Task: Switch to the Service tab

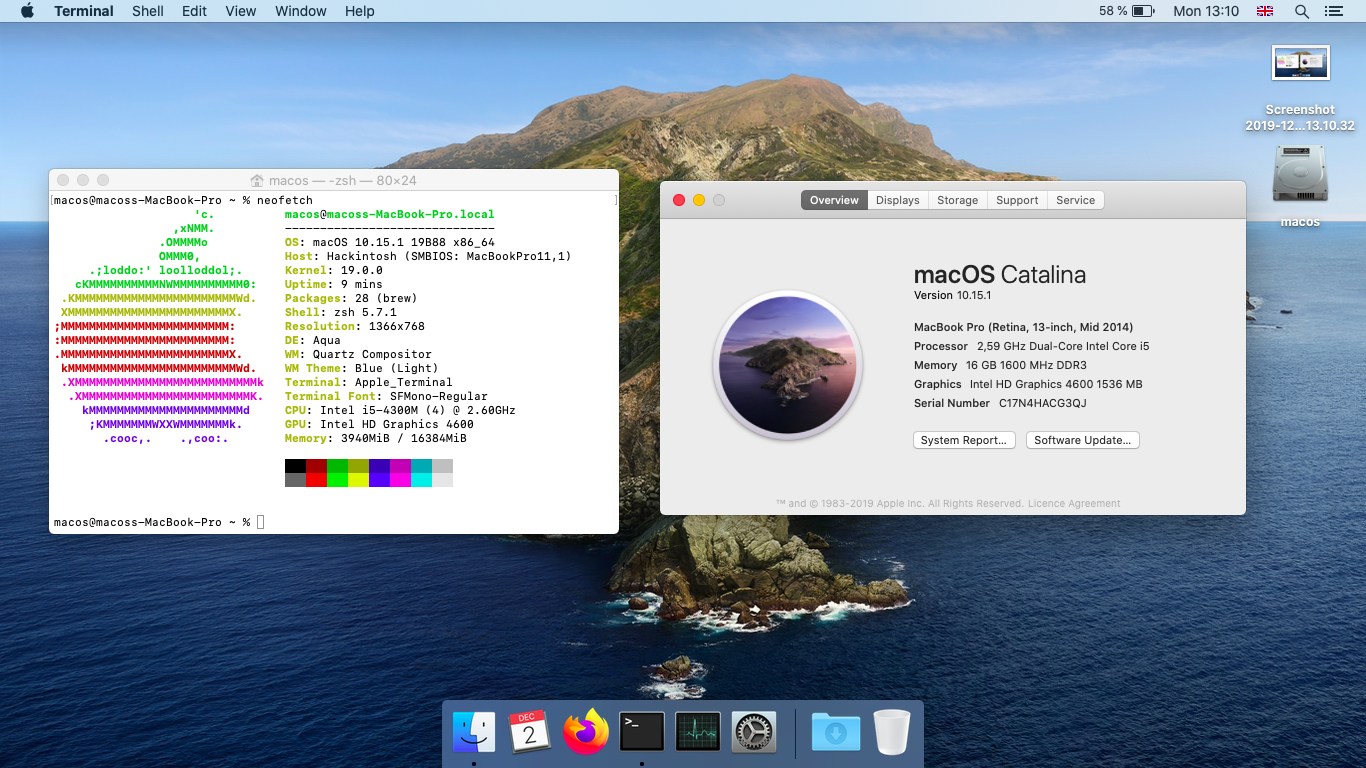Action: pyautogui.click(x=1075, y=200)
